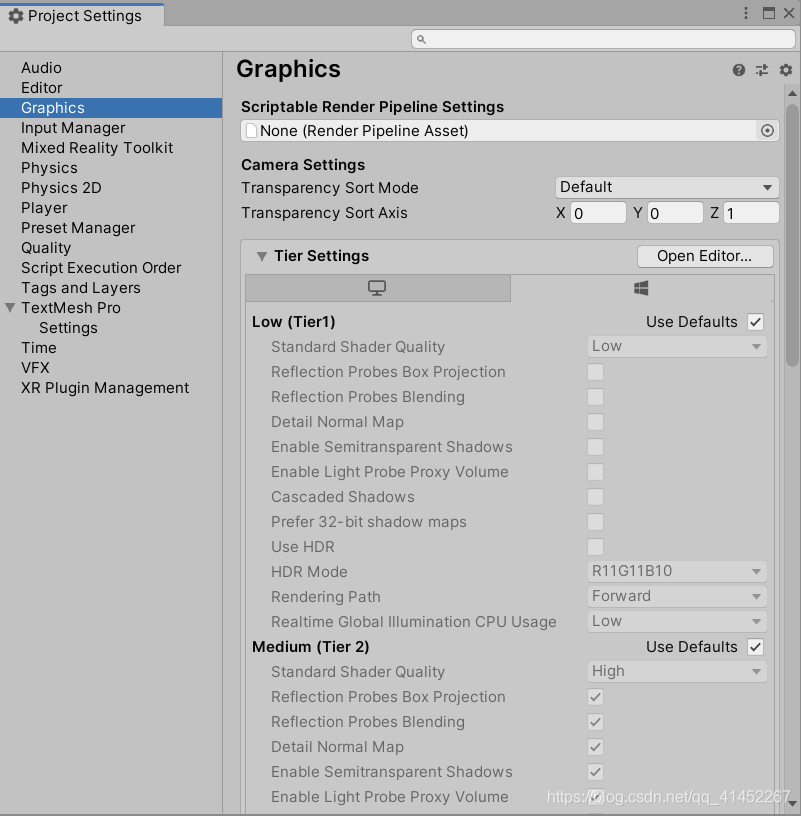Open the window options three-dot menu

[745, 10]
